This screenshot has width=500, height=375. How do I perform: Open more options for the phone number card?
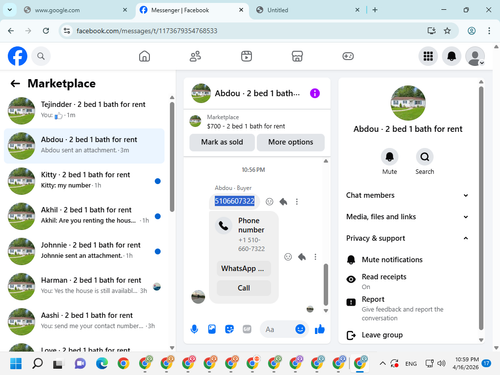[x=315, y=257]
